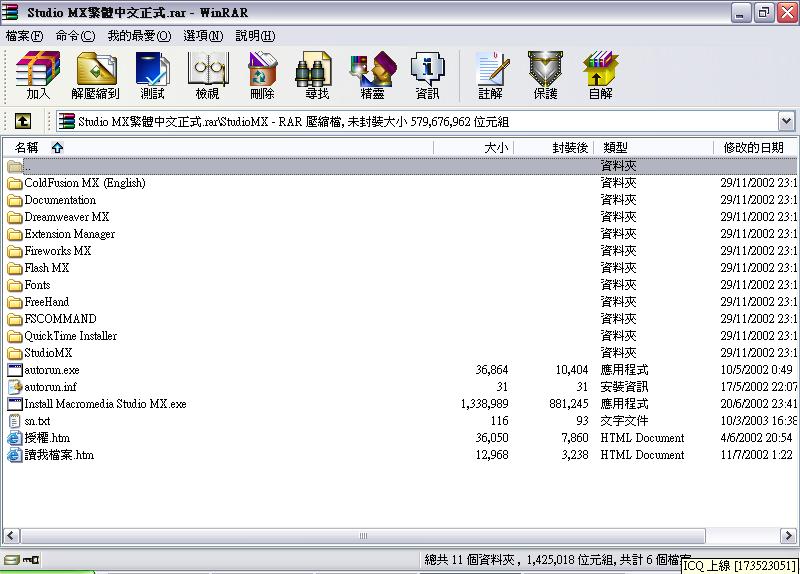Select the FSCOMMAND folder row

coord(399,319)
